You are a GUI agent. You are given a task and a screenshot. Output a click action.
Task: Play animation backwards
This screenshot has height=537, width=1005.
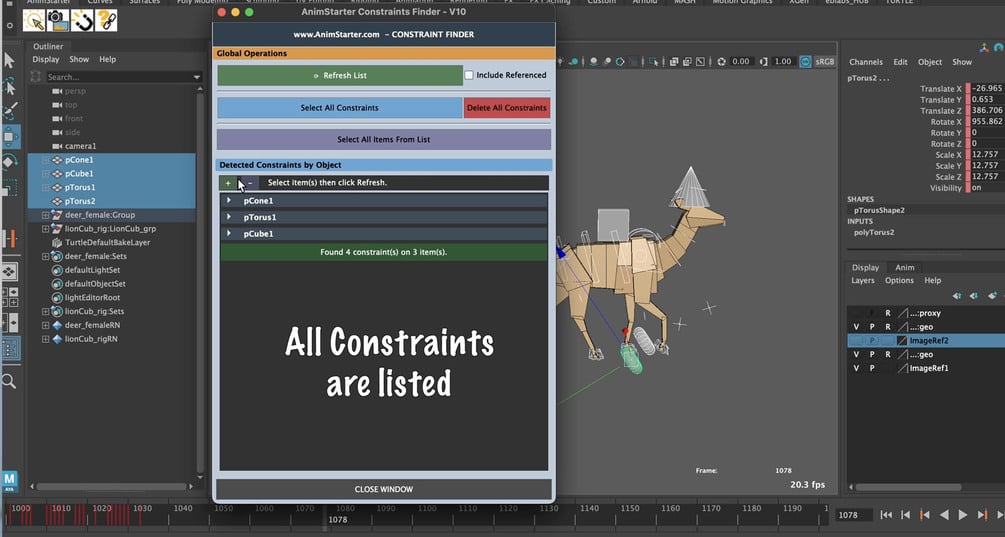(943, 515)
